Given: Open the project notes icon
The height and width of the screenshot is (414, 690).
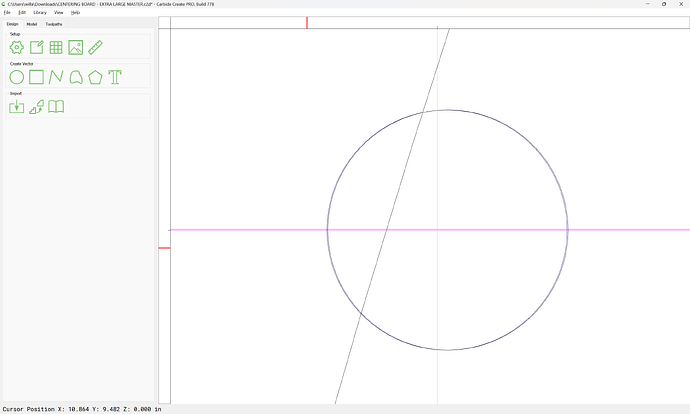Looking at the screenshot, I should coord(37,48).
